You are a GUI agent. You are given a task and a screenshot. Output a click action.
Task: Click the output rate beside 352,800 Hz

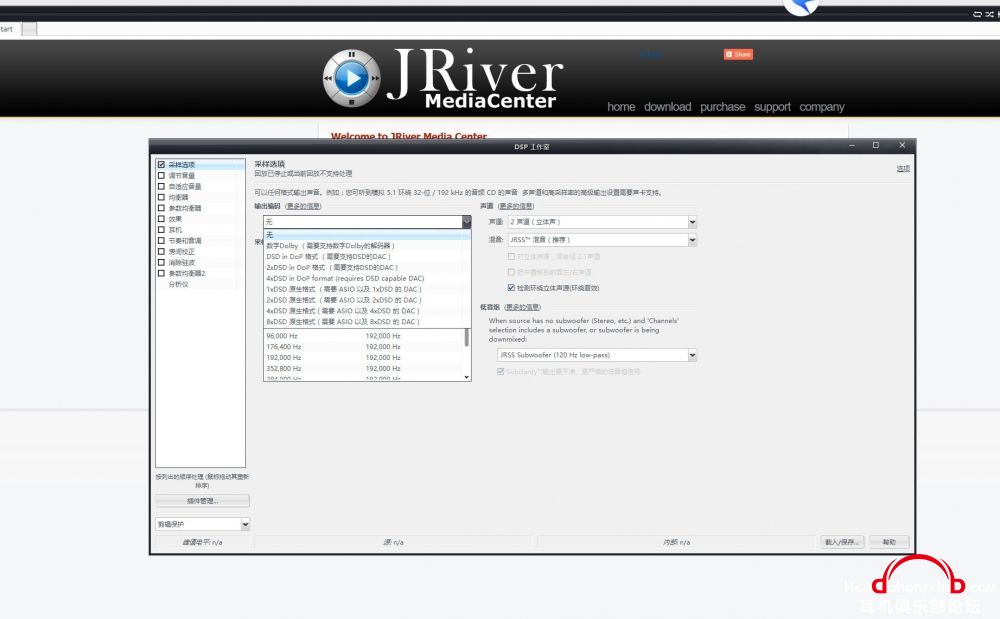383,368
